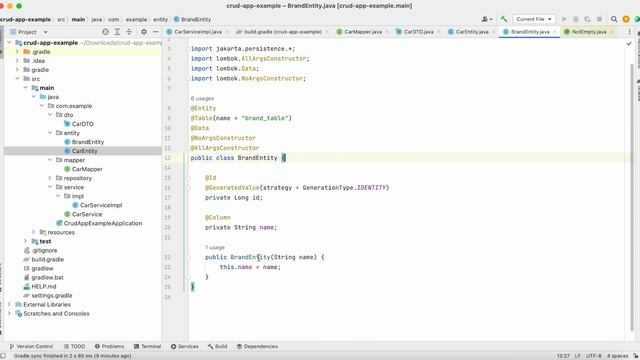This screenshot has height=360, width=640.
Task: Click the inspections green checkmark
Action: [x=629, y=43]
